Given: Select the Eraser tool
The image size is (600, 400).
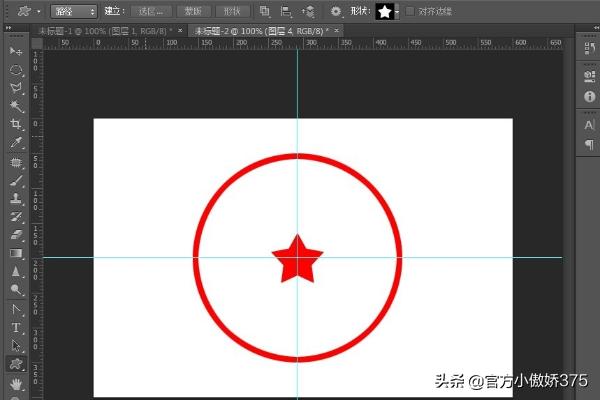Looking at the screenshot, I should pos(16,235).
